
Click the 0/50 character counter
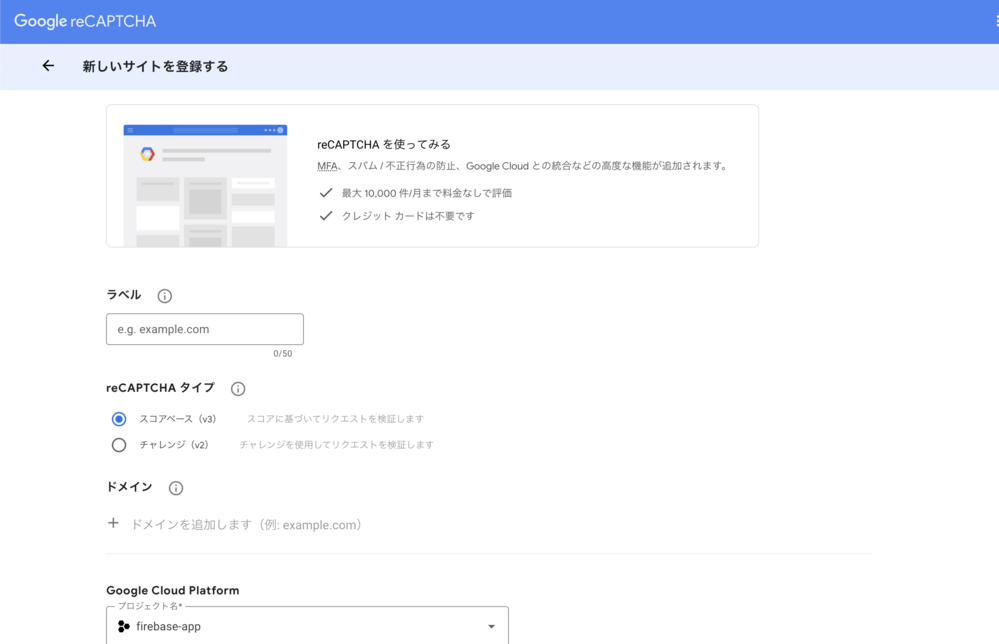pyautogui.click(x=283, y=354)
